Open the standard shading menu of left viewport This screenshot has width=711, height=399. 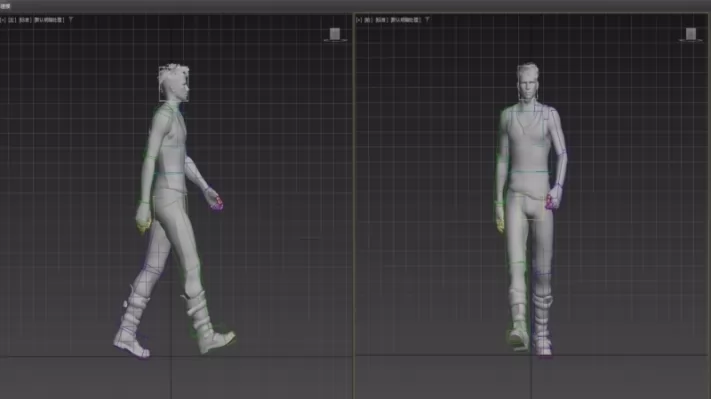click(x=25, y=20)
